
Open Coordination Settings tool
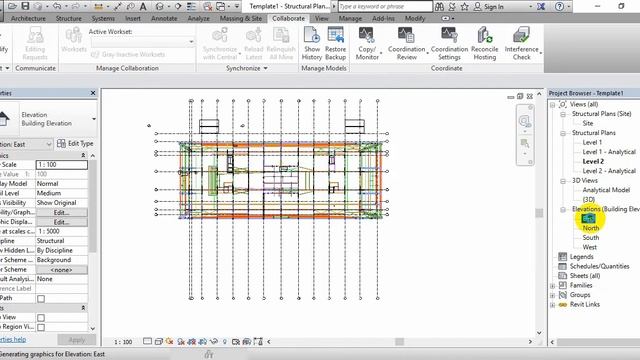tap(449, 43)
